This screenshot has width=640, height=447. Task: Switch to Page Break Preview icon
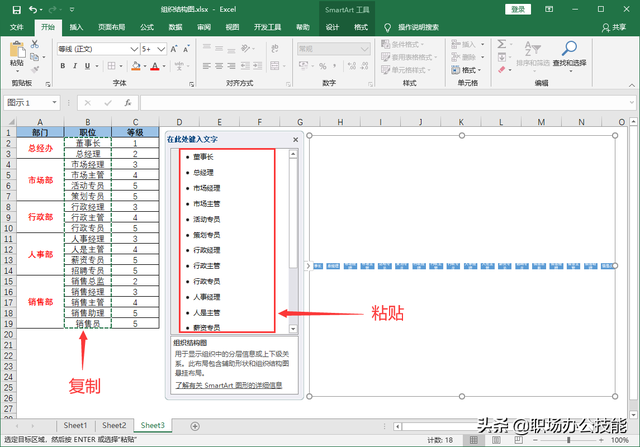pyautogui.click(x=518, y=440)
